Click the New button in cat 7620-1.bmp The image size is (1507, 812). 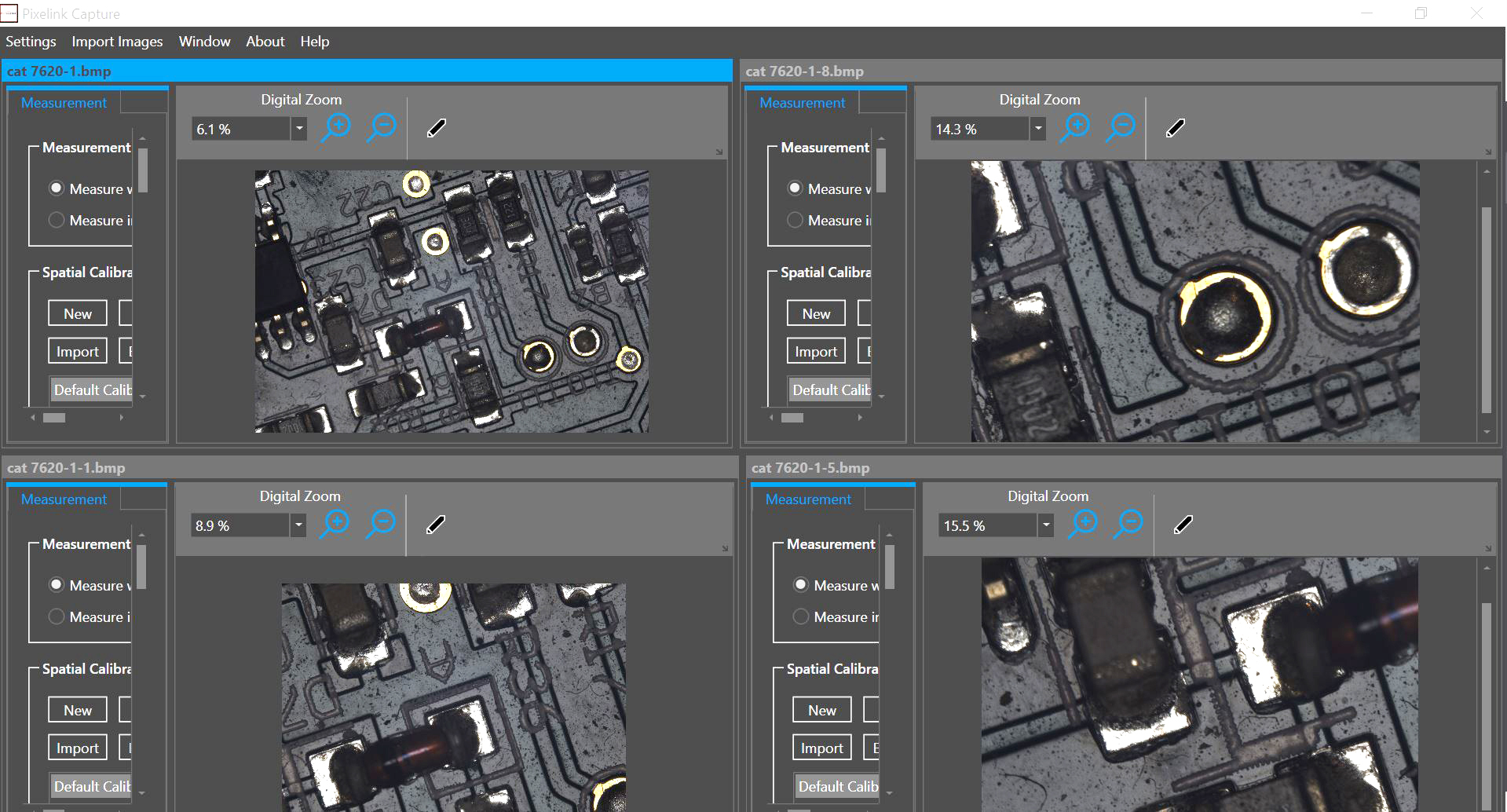click(77, 313)
